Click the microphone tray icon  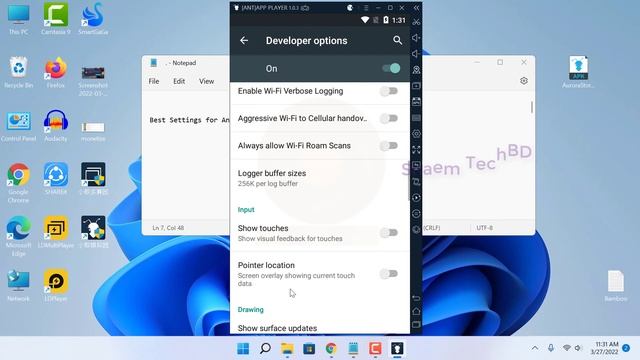551,348
